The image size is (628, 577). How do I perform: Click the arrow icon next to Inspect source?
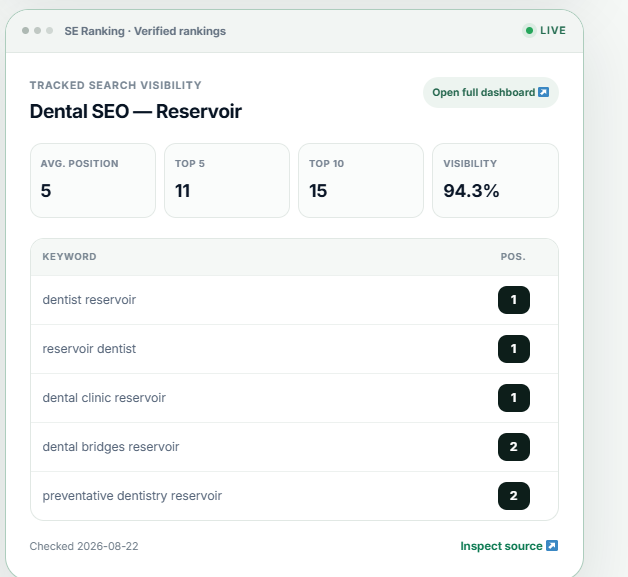tap(552, 546)
